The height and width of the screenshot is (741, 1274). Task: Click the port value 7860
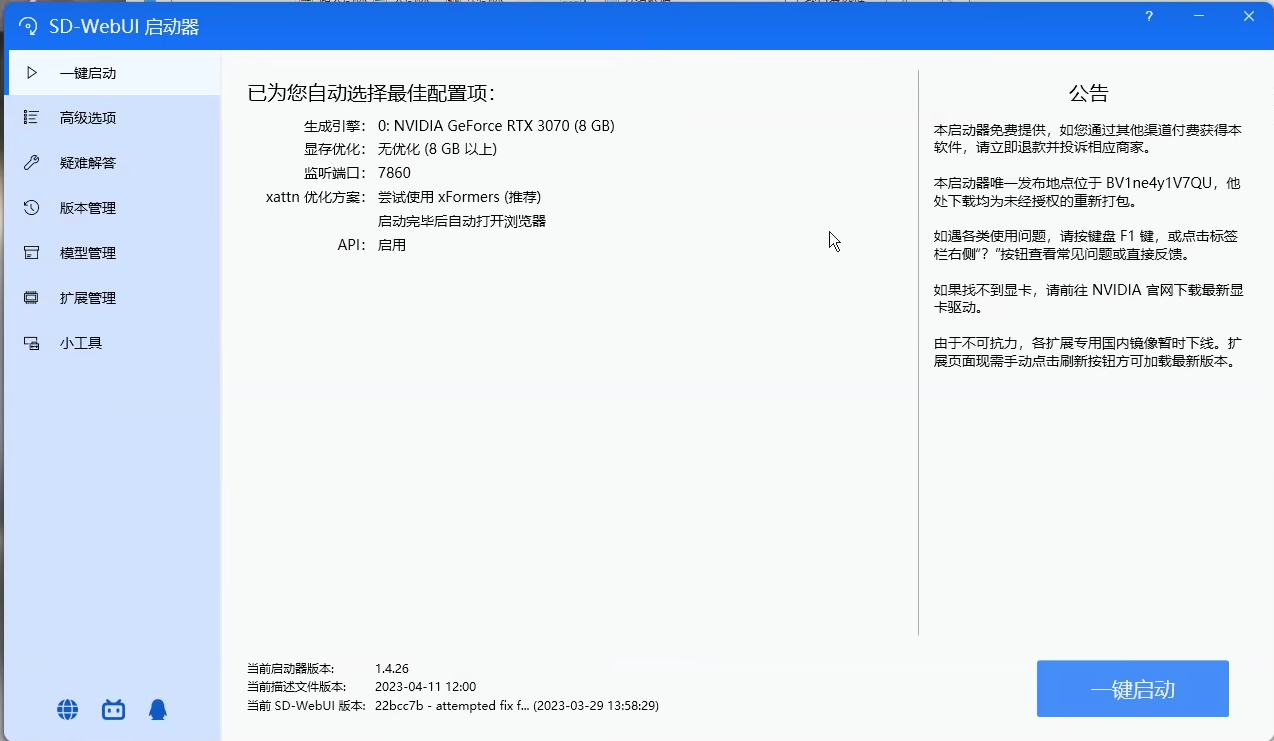pyautogui.click(x=394, y=173)
